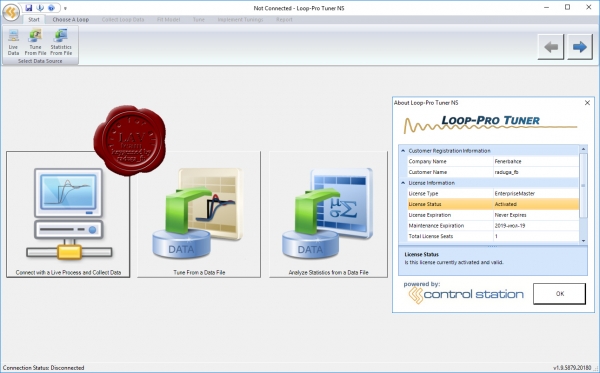Click Connection Status: Disconnected in status bar
This screenshot has height=373, width=600.
[43, 368]
